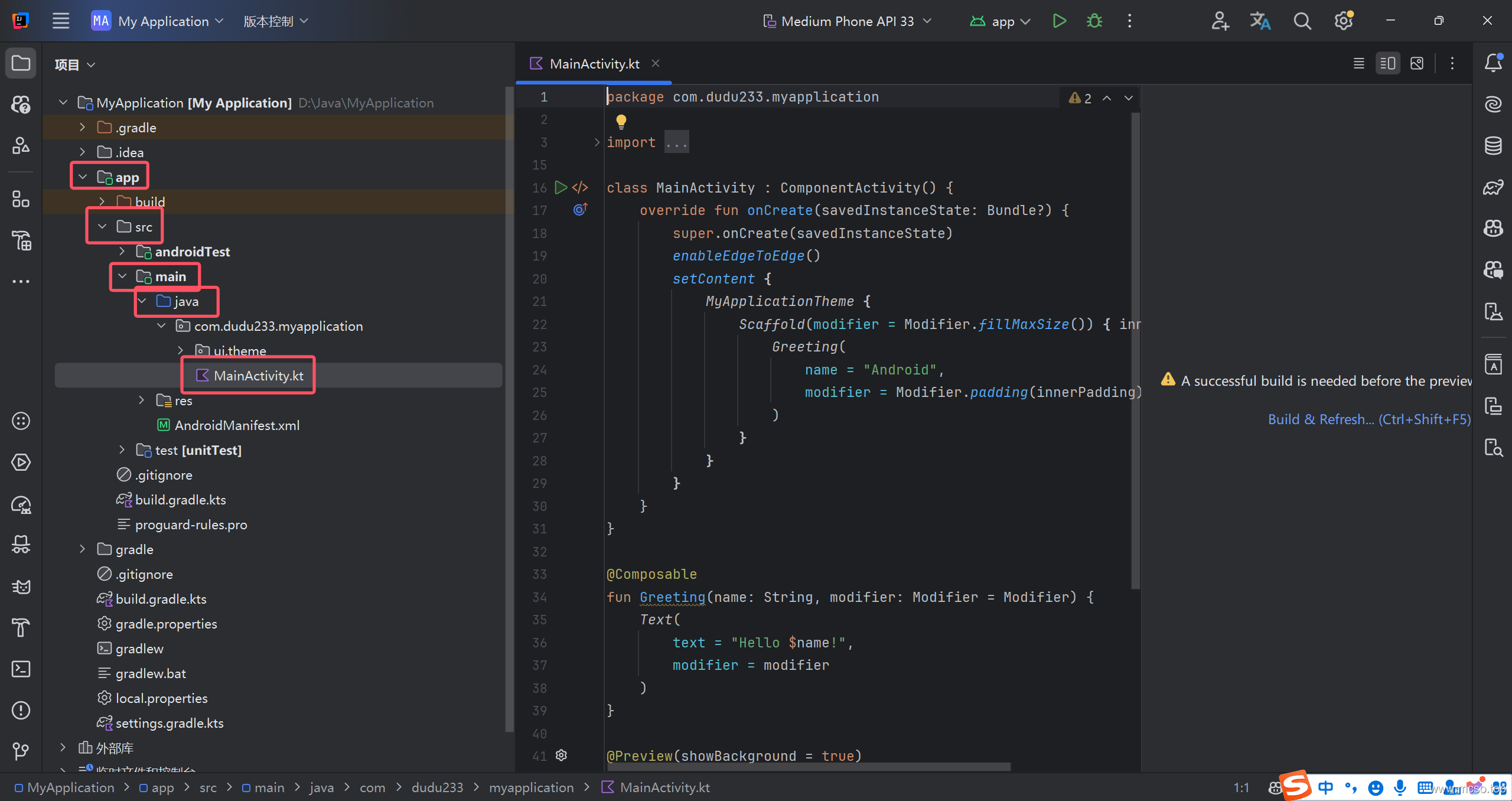The height and width of the screenshot is (801, 1512).
Task: Unfold the collapsed import block
Action: 597,142
